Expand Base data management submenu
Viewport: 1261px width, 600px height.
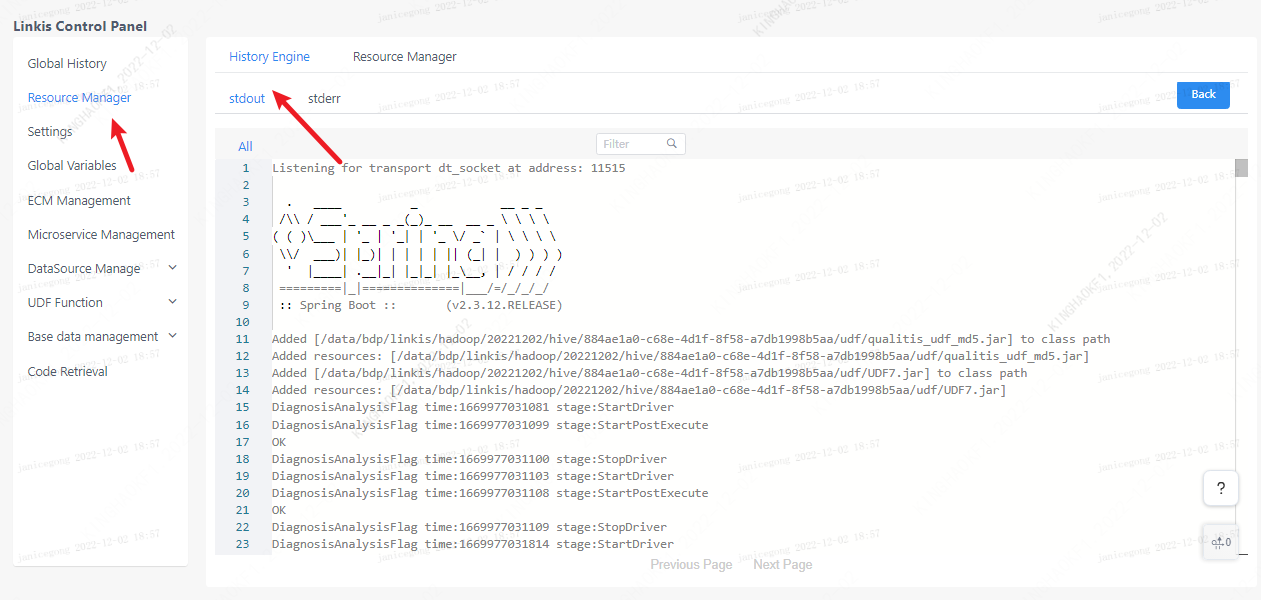(173, 336)
